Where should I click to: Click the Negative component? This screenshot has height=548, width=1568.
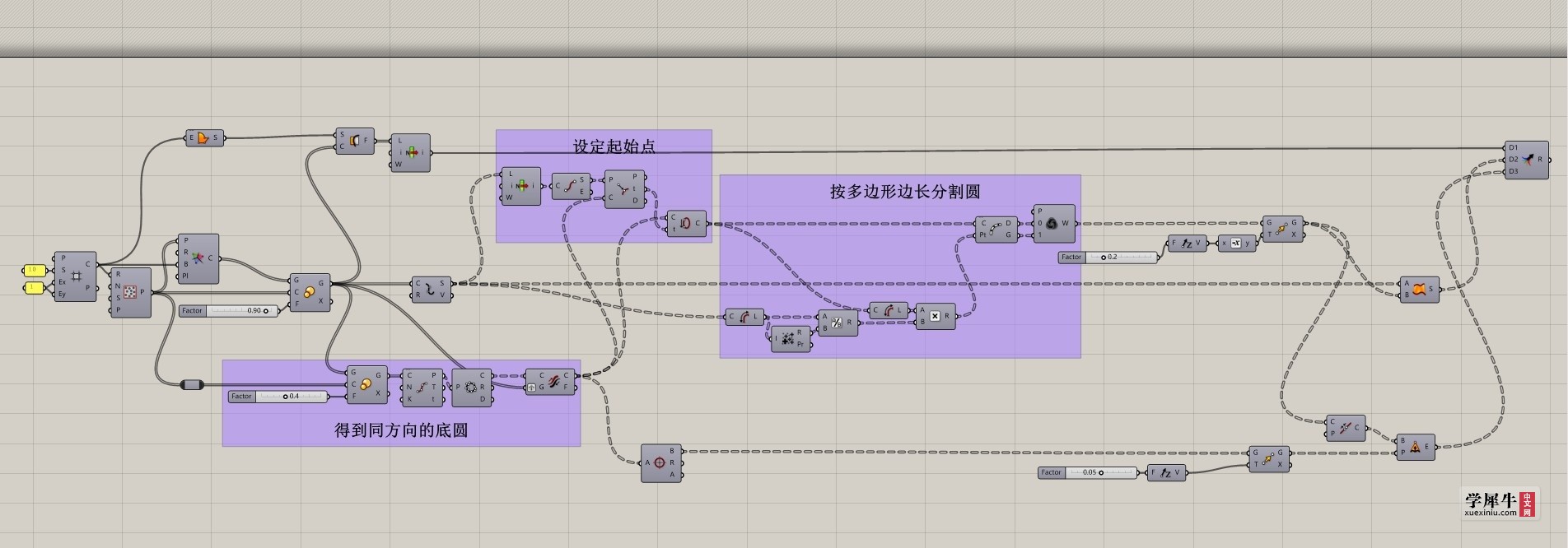(1237, 243)
